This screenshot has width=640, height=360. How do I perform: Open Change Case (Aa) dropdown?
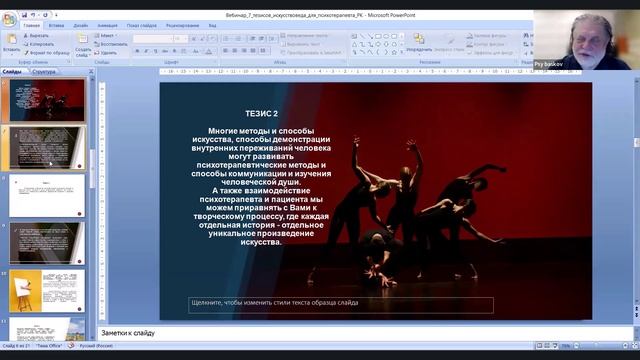point(196,51)
